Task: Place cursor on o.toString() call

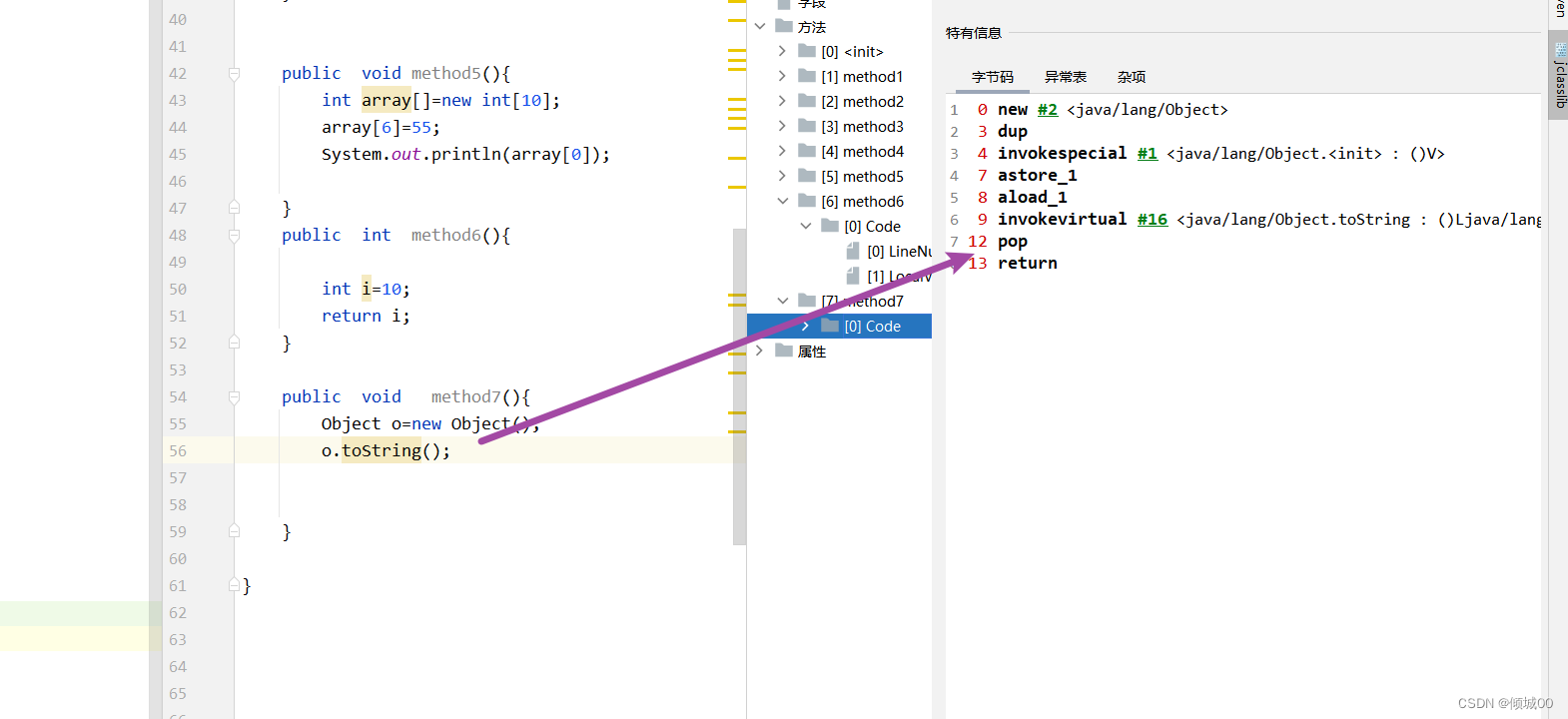Action: point(386,450)
